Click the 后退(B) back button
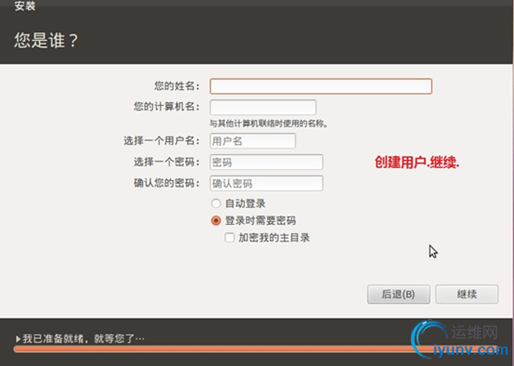This screenshot has width=514, height=366. pyautogui.click(x=399, y=294)
